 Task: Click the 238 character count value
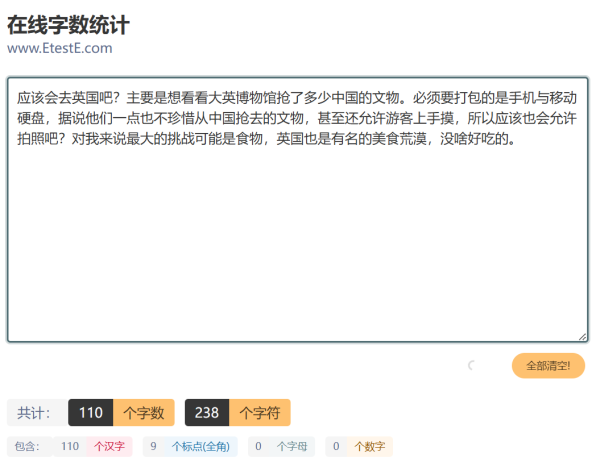(207, 412)
